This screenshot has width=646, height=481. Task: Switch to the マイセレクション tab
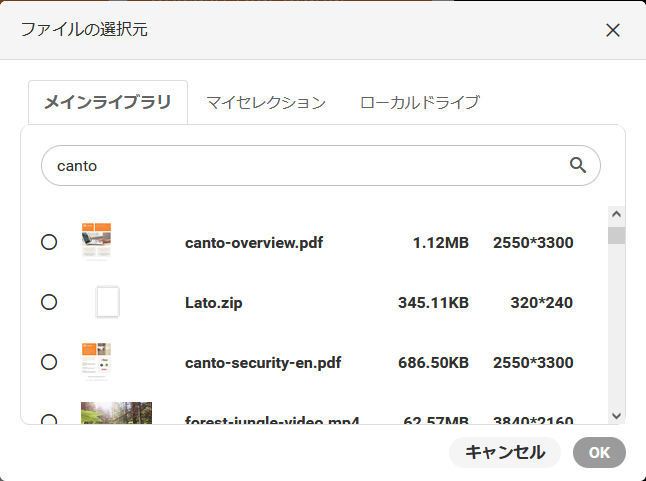pyautogui.click(x=266, y=102)
